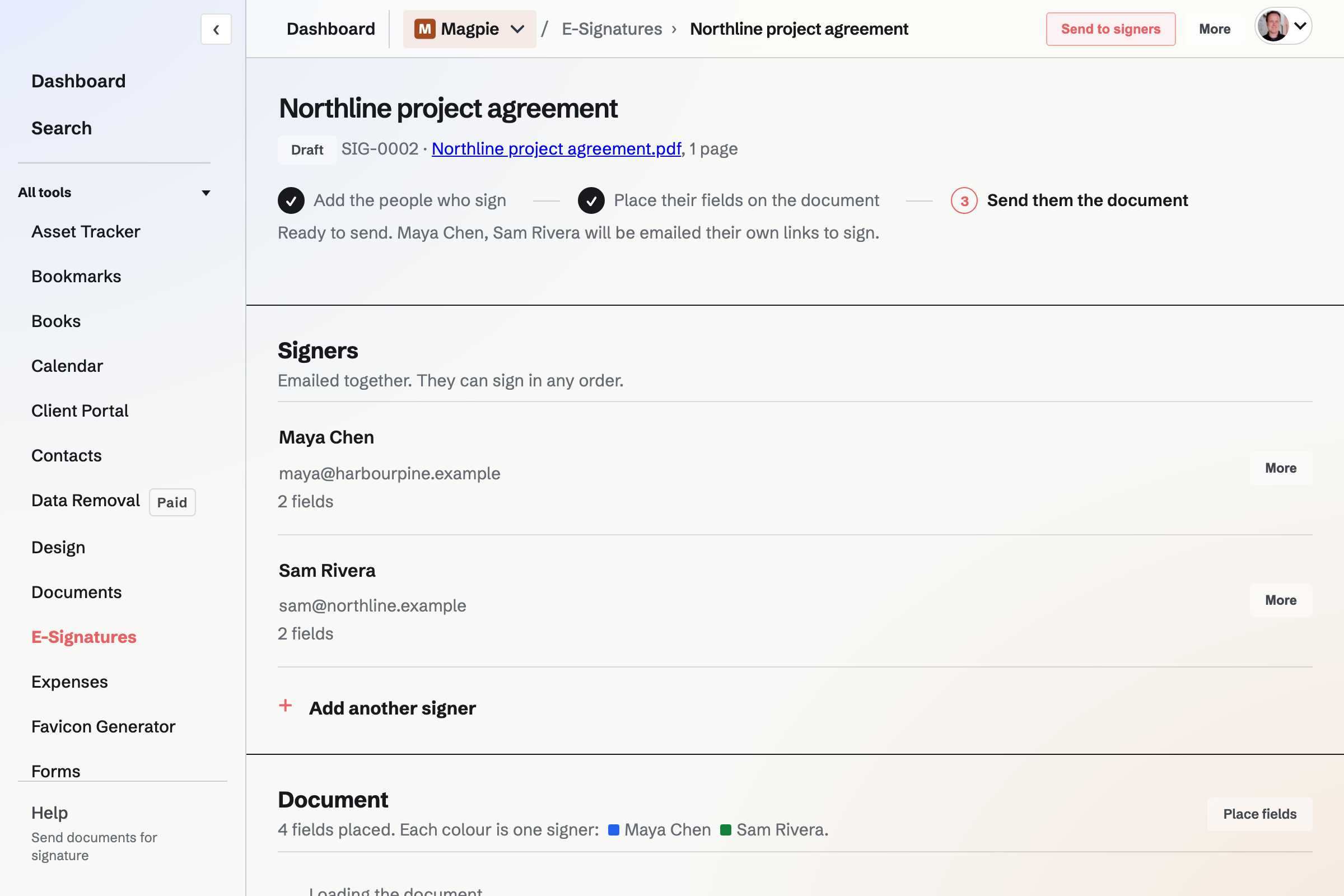Open the Bookmarks tool

pos(76,277)
